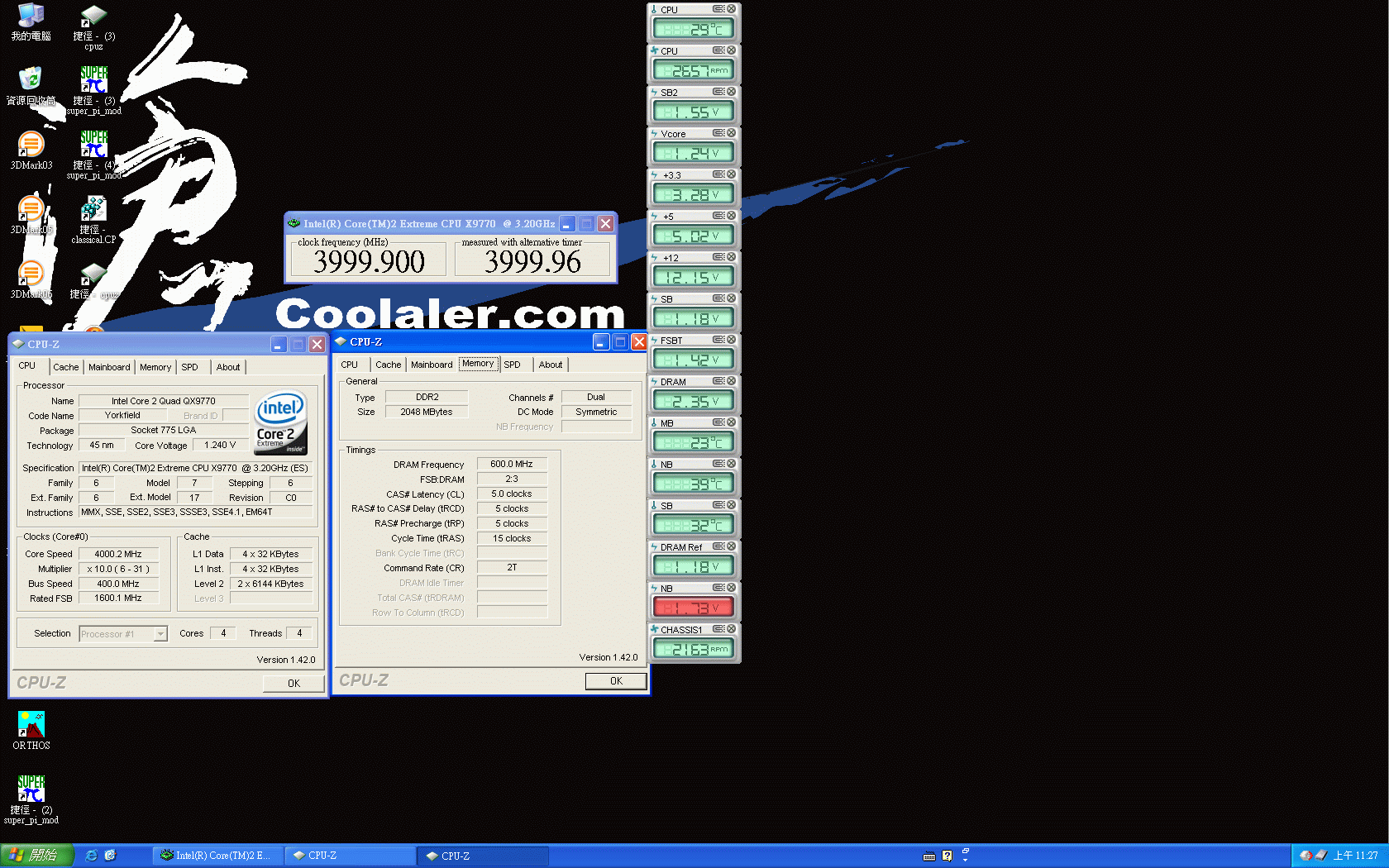Select the Core Speed value 4000.2 MHz

(118, 554)
